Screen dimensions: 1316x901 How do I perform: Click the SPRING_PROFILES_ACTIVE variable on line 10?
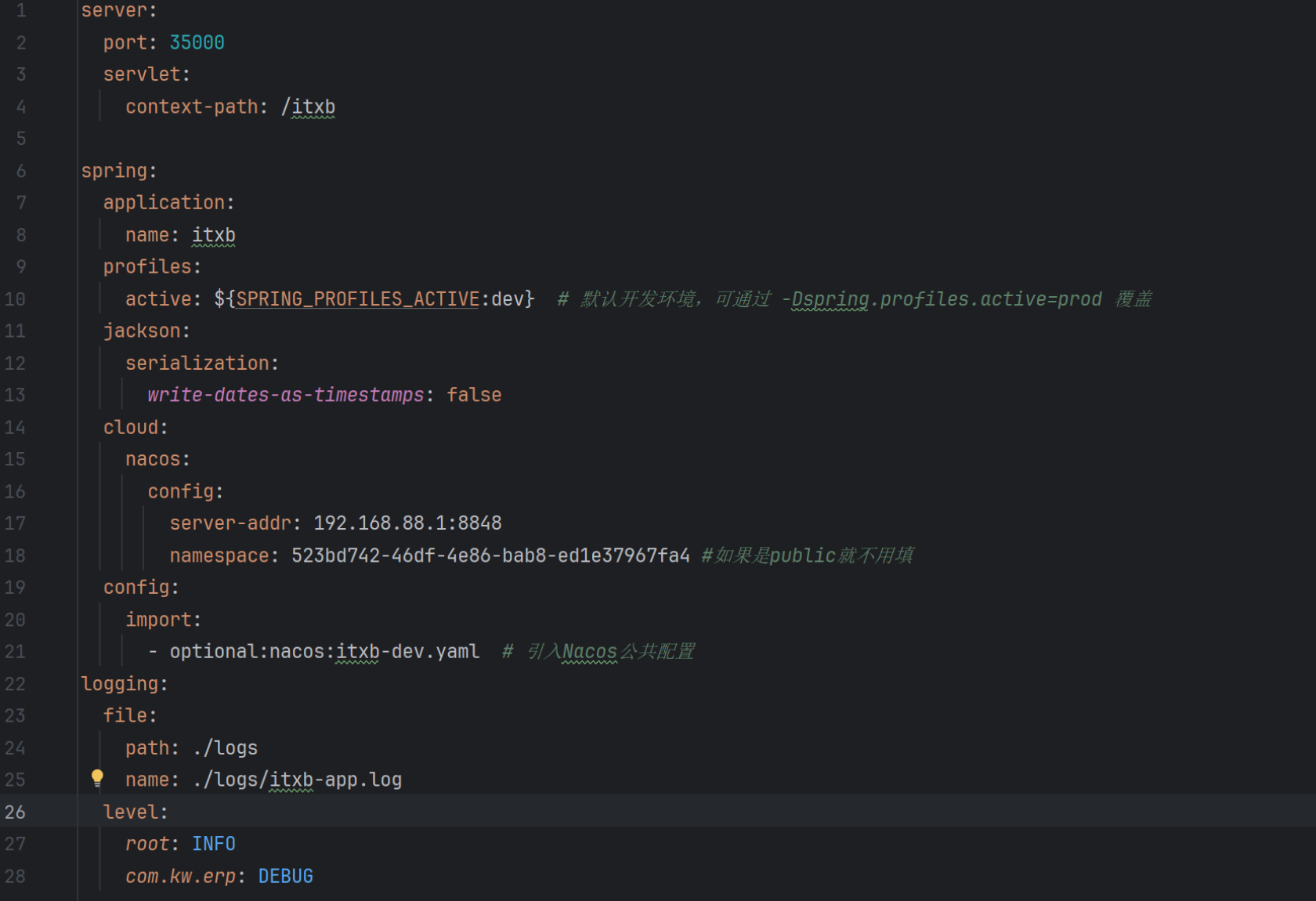356,299
